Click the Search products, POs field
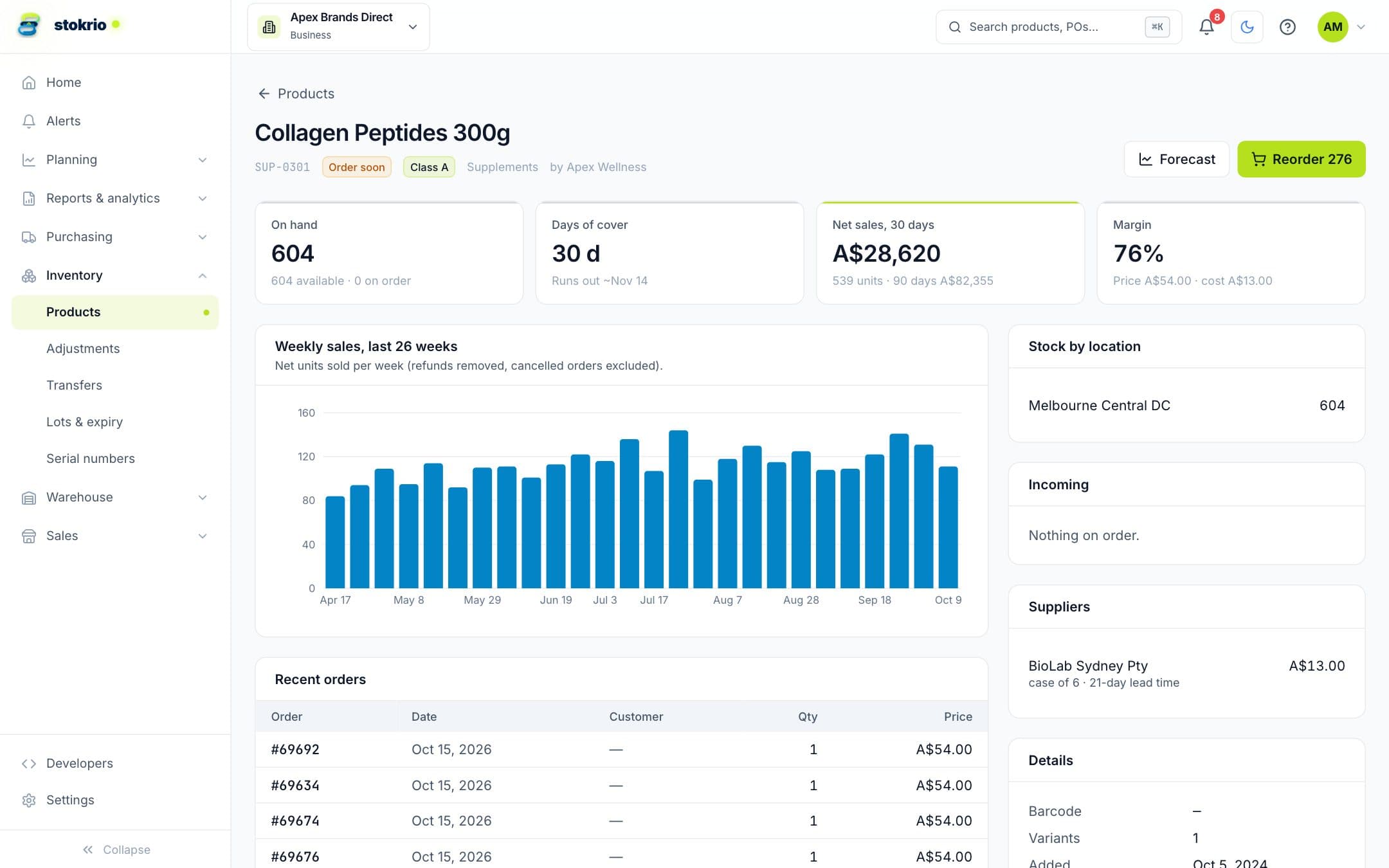Viewport: 1389px width, 868px height. 1058,26
